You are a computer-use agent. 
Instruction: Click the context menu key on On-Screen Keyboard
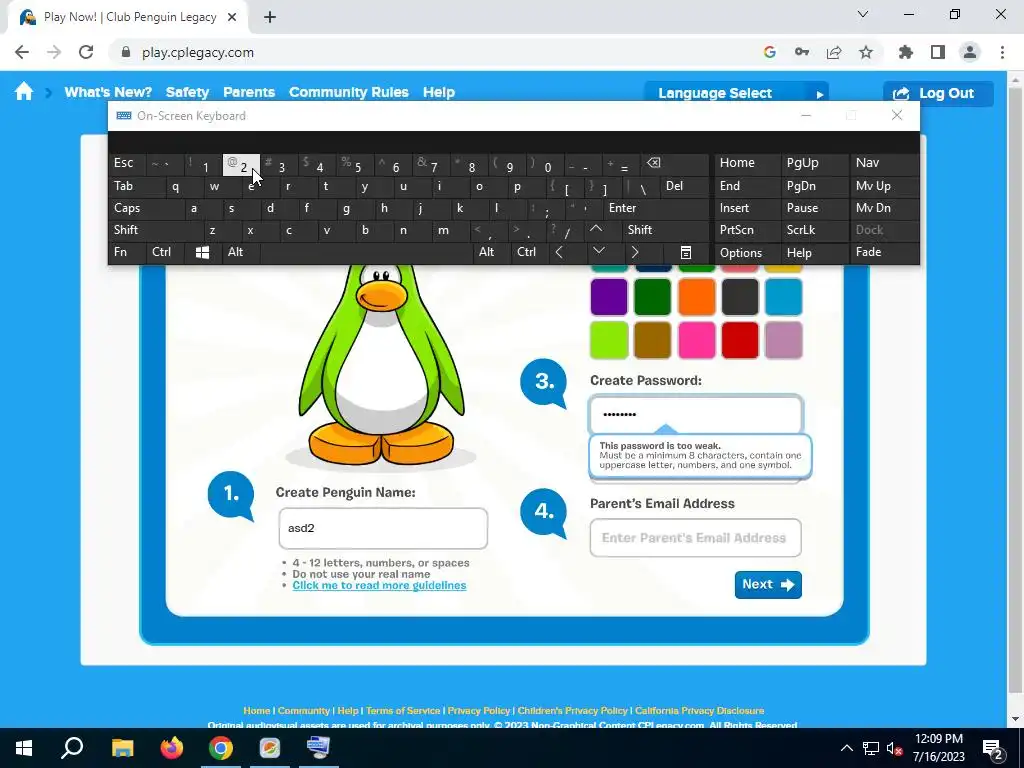click(x=686, y=252)
